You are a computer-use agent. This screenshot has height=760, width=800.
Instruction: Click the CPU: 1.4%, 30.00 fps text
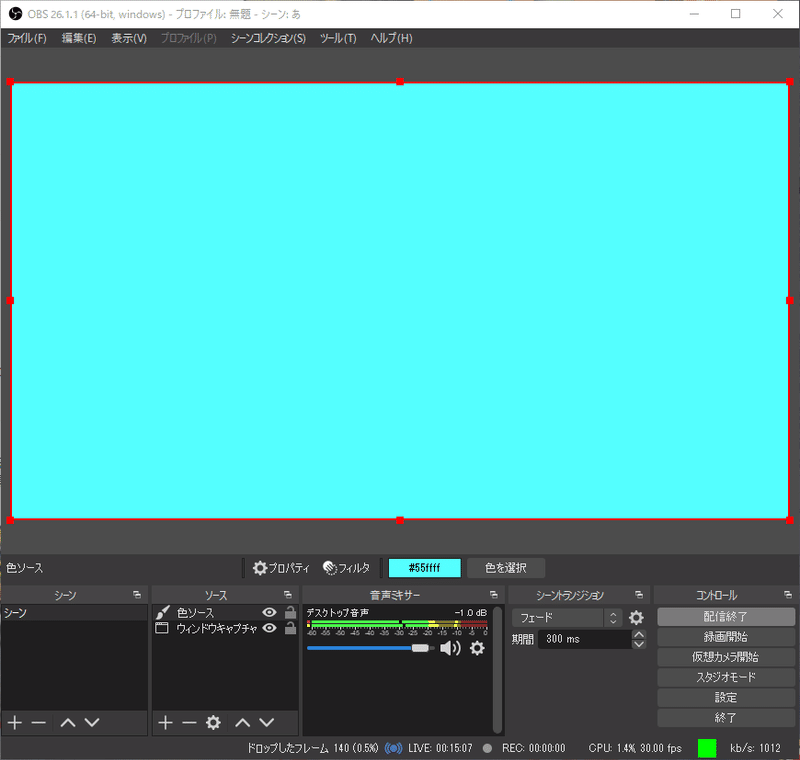point(635,748)
